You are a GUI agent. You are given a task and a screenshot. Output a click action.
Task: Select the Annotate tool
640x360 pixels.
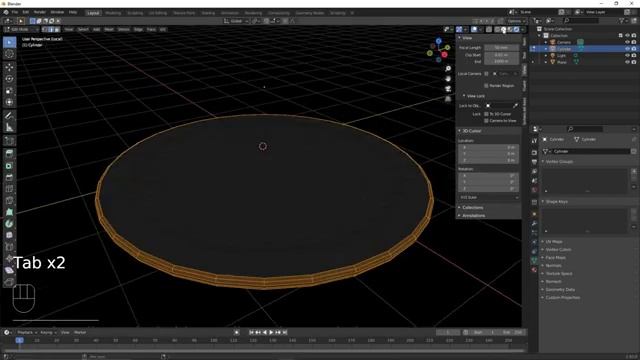(x=9, y=116)
